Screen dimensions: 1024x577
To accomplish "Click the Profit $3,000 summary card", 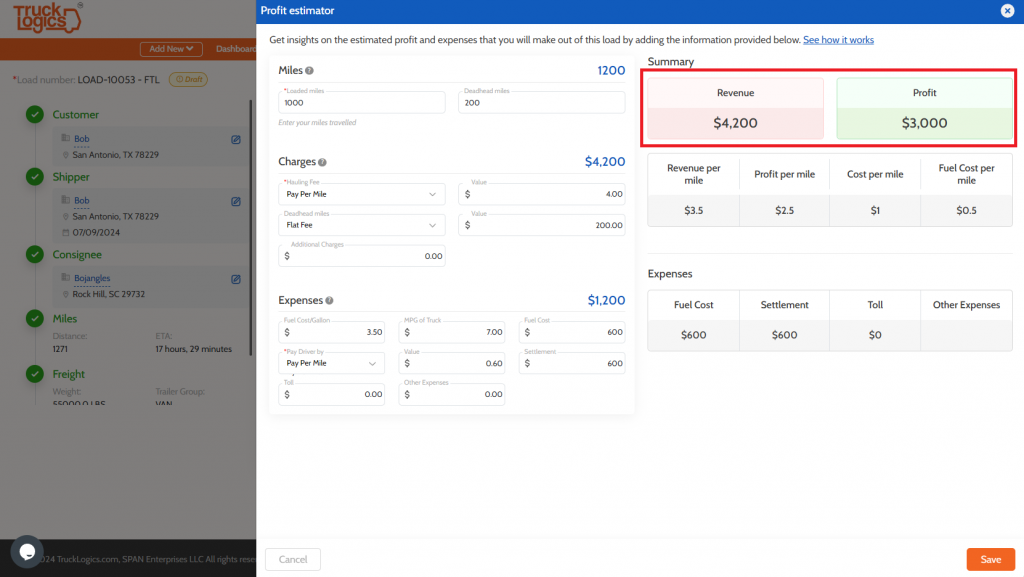I will (924, 108).
